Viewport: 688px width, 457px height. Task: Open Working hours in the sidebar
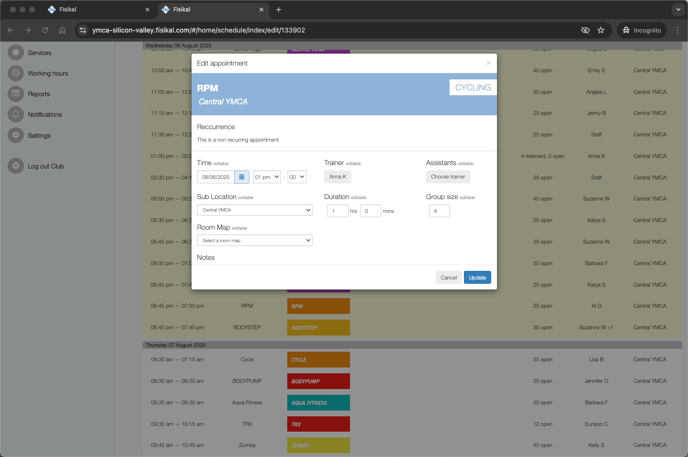click(48, 73)
